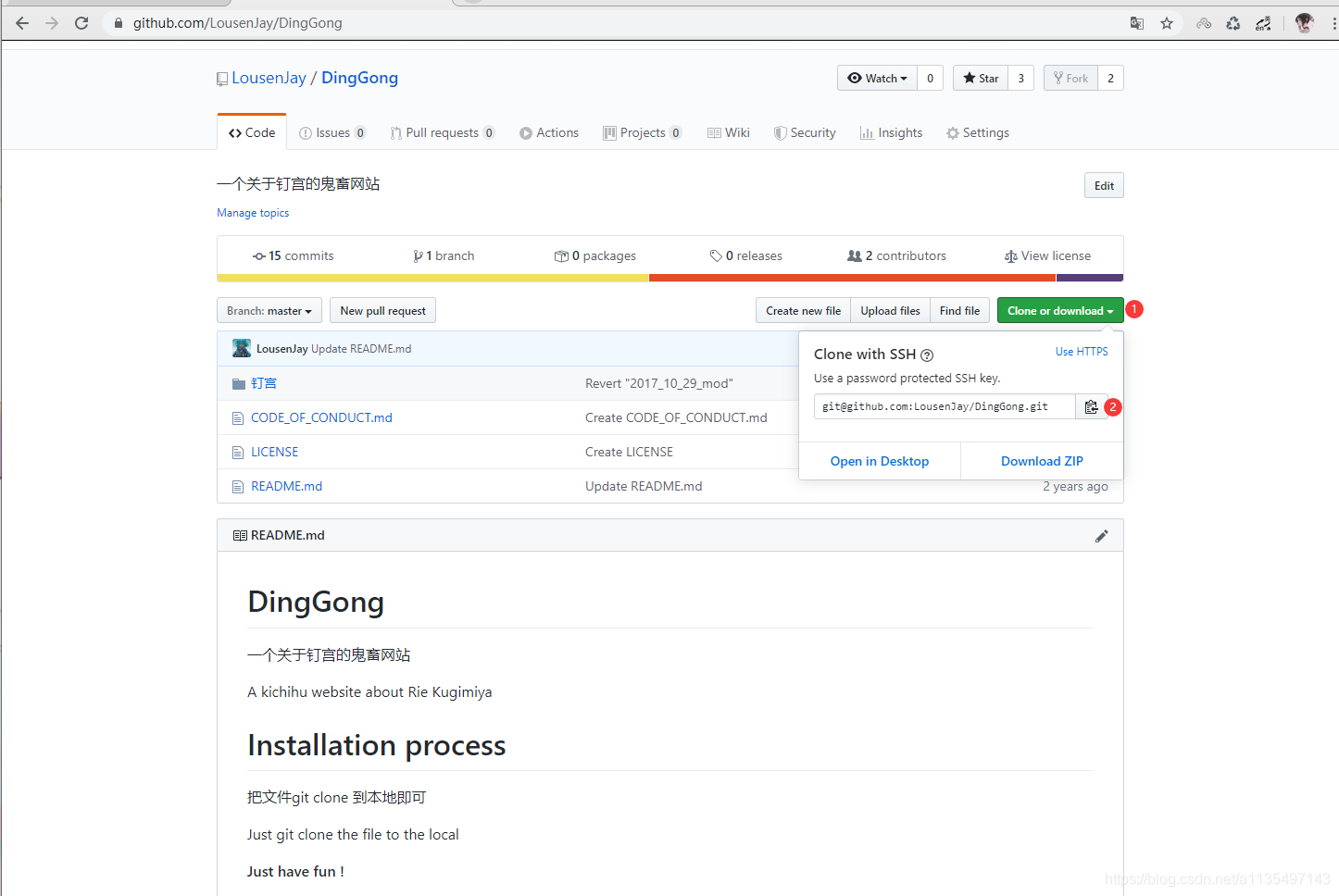Screen dimensions: 1339x896
Task: Click the language breakdown color bar
Action: [670, 278]
